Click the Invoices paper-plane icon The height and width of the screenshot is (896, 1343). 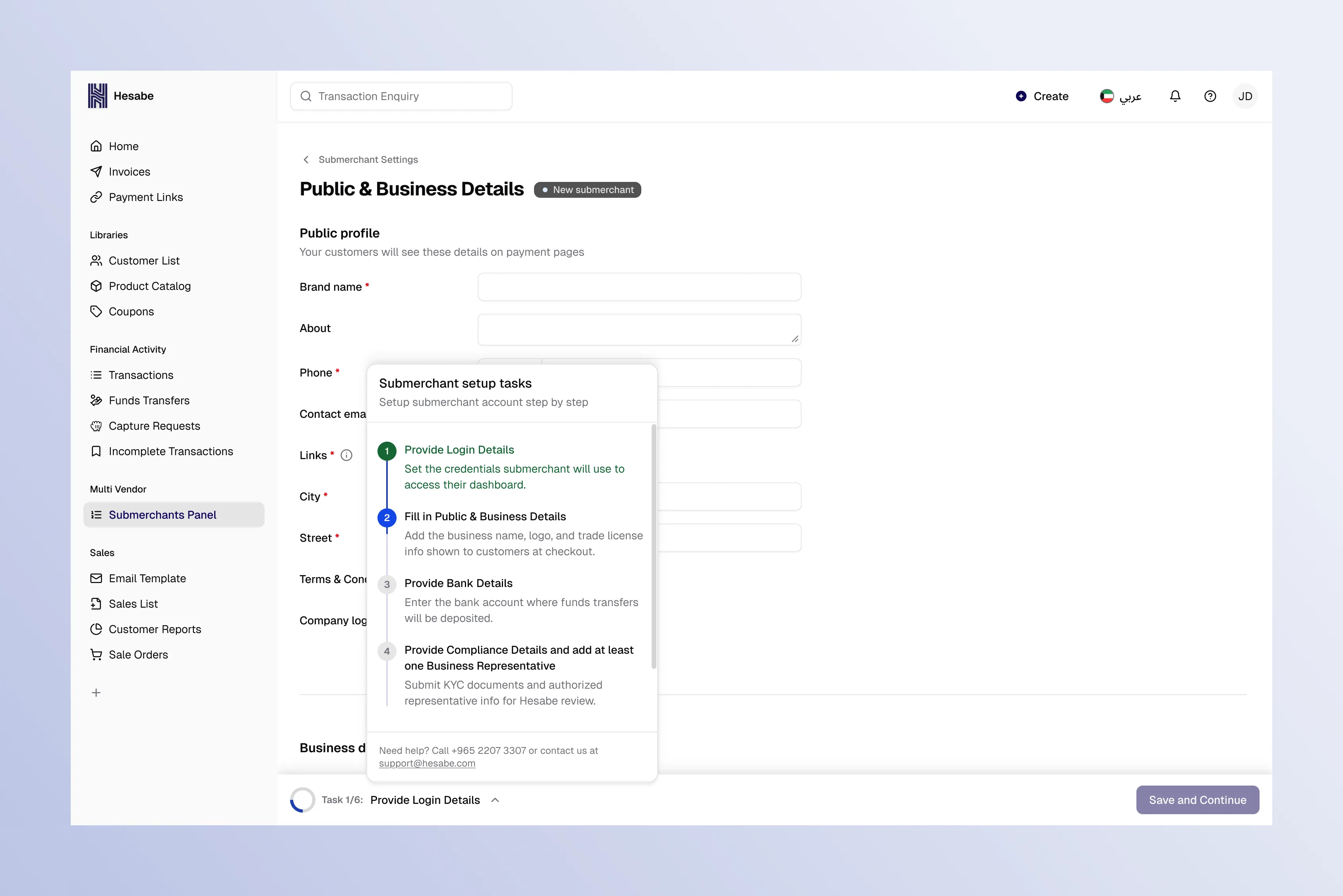pyautogui.click(x=96, y=172)
